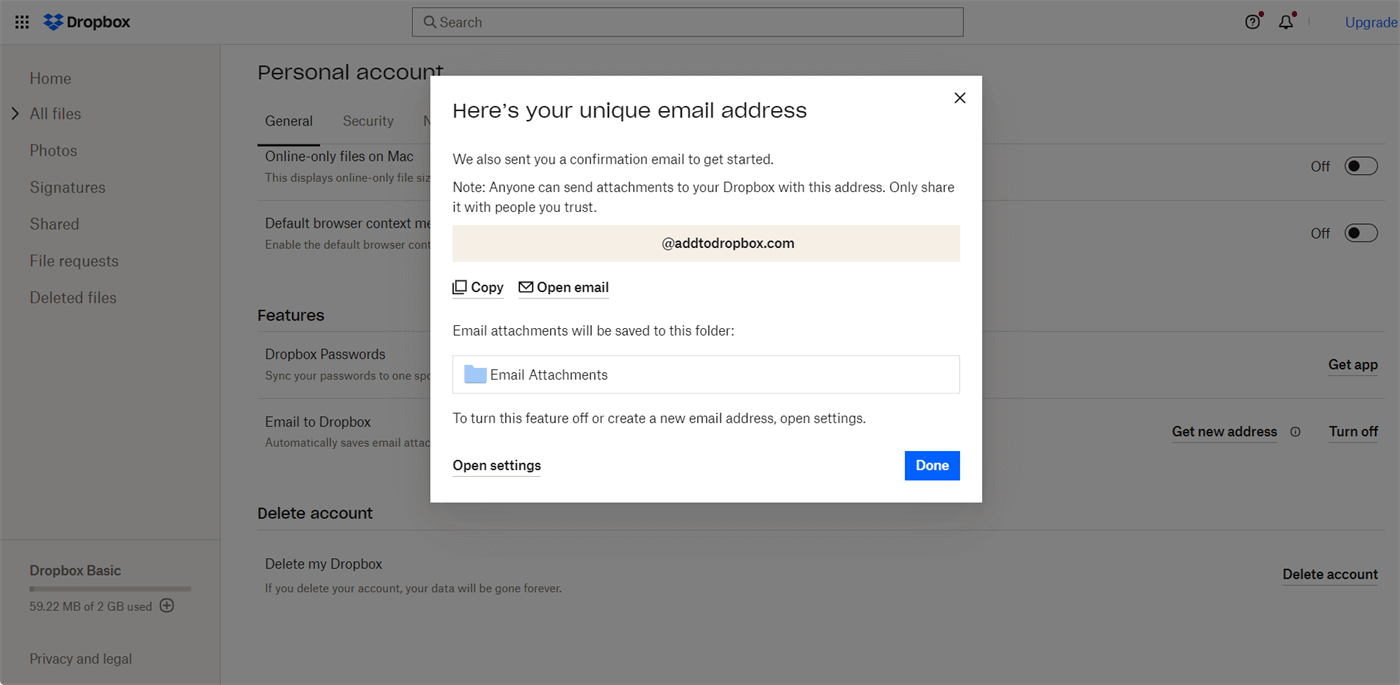Click the Open email envelope icon
The image size is (1400, 685).
click(x=526, y=287)
